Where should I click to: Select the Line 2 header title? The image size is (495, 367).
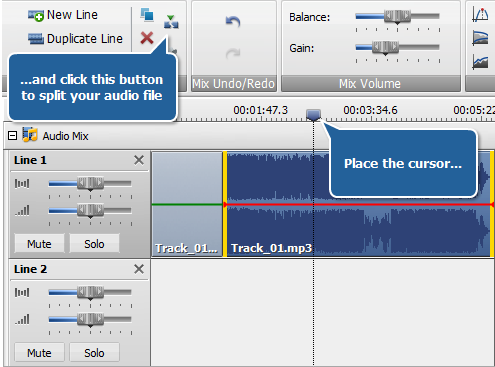30,269
